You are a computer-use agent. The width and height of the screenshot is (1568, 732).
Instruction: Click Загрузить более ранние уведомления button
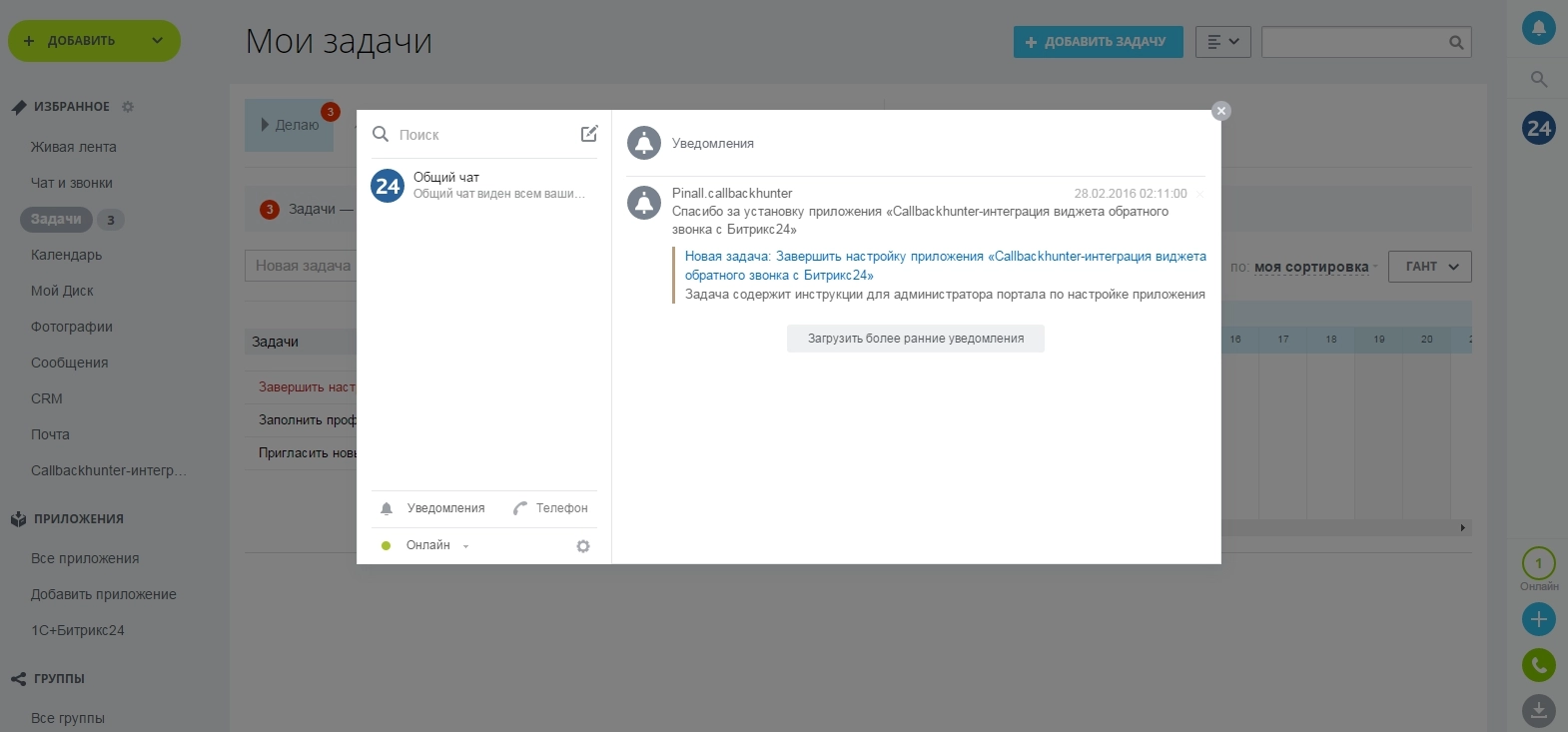(x=916, y=339)
